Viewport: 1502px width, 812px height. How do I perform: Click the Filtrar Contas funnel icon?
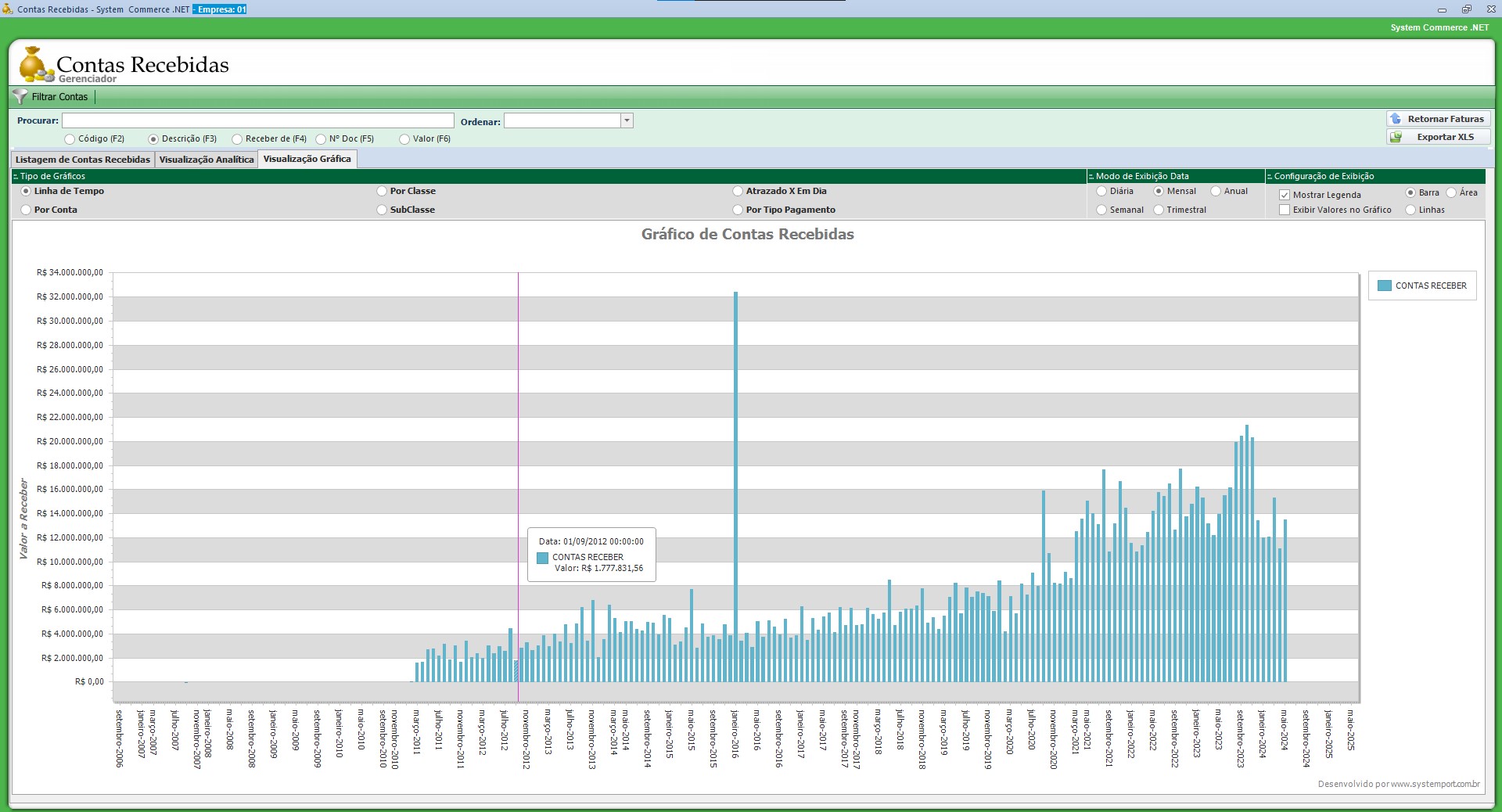20,97
